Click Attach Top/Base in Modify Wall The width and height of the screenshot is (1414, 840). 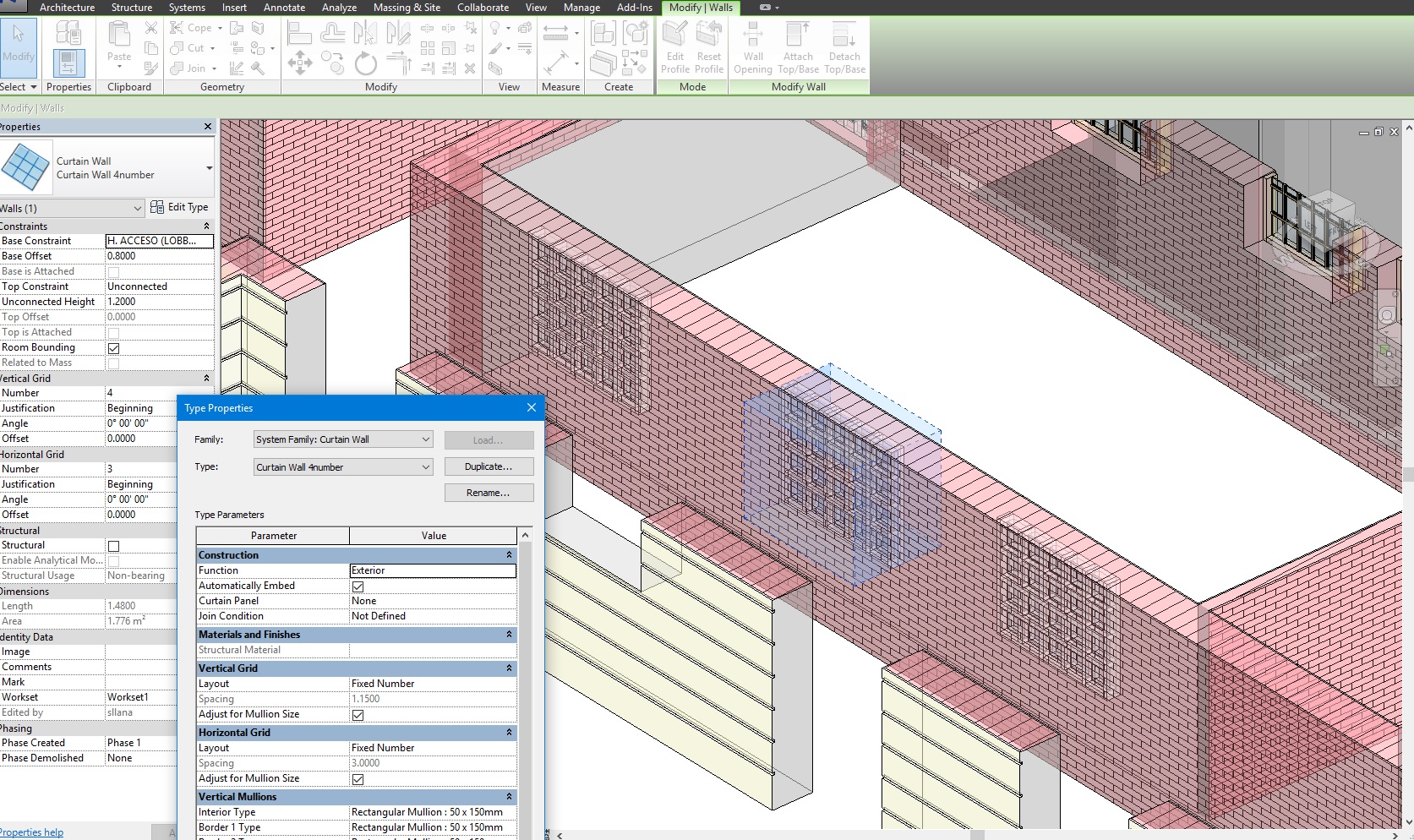coord(798,48)
